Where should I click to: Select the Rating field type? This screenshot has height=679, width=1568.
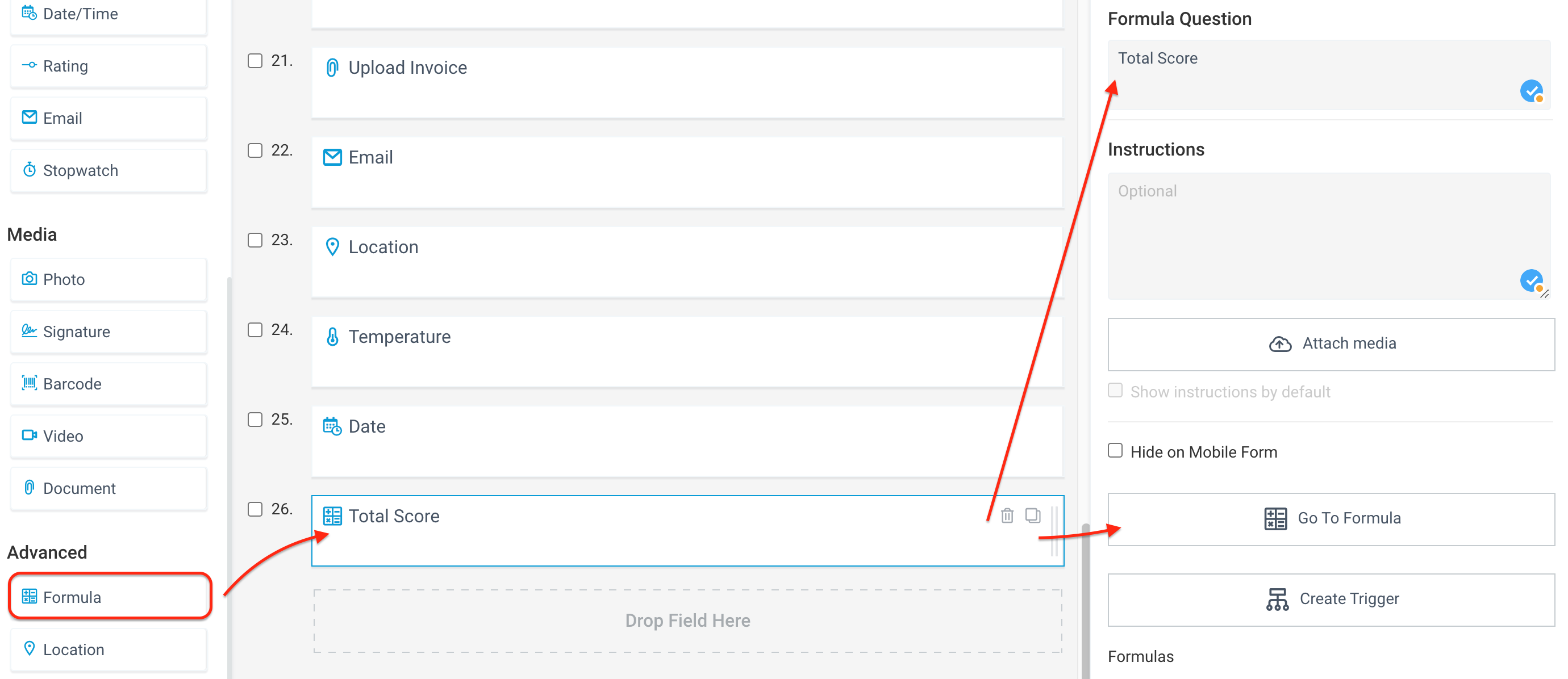coord(109,65)
